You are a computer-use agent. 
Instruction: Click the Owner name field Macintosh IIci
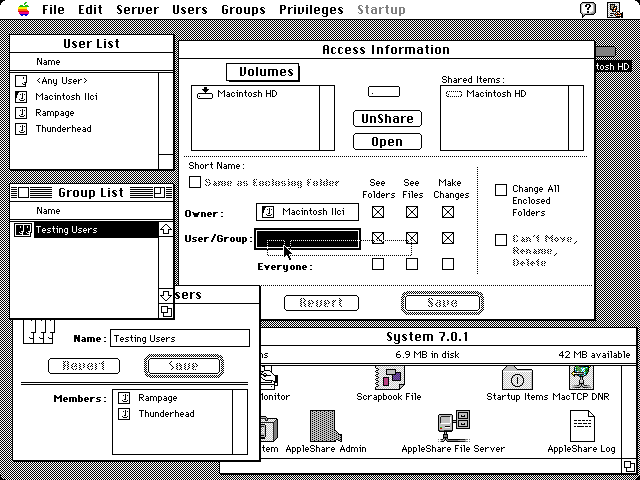[x=307, y=212]
